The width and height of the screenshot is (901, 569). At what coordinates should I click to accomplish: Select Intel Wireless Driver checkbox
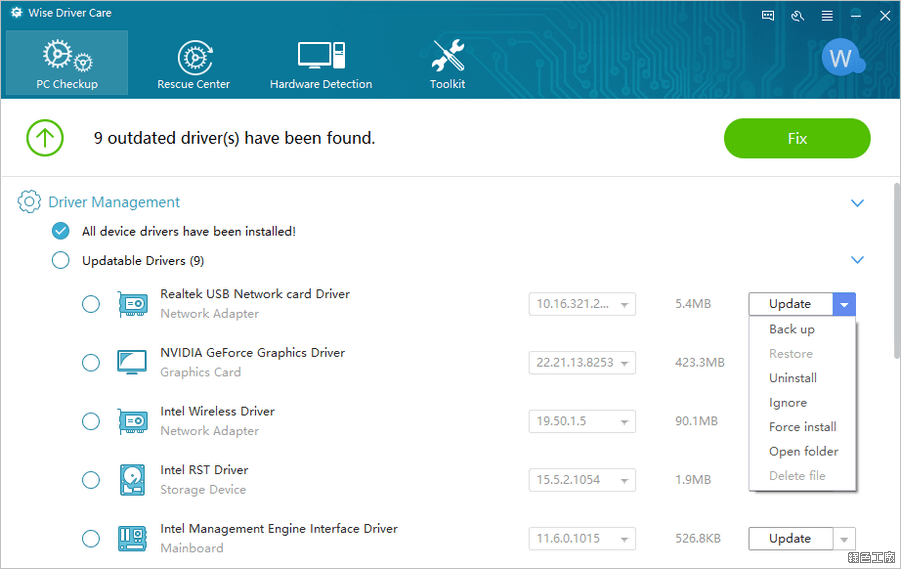coord(91,421)
